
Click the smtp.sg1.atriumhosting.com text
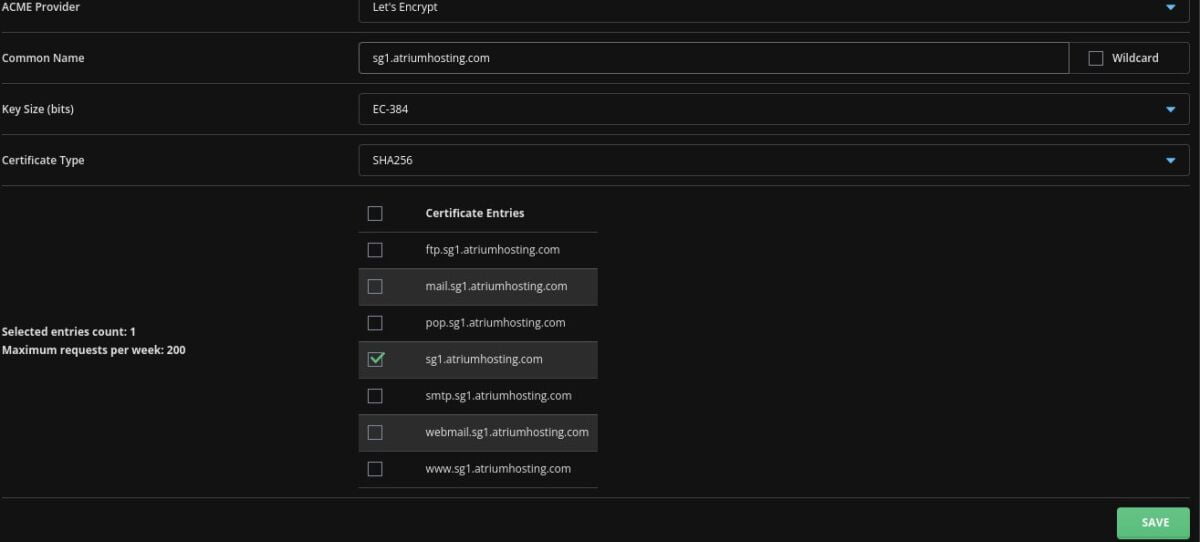click(x=499, y=396)
